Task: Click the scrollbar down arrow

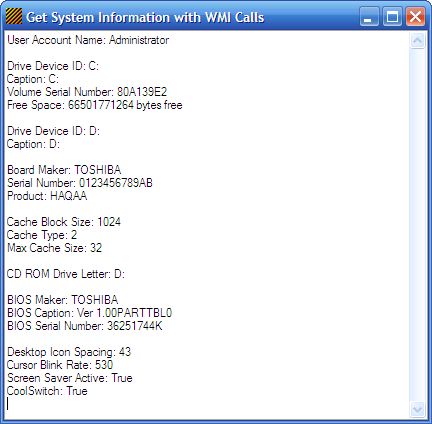Action: 418,409
